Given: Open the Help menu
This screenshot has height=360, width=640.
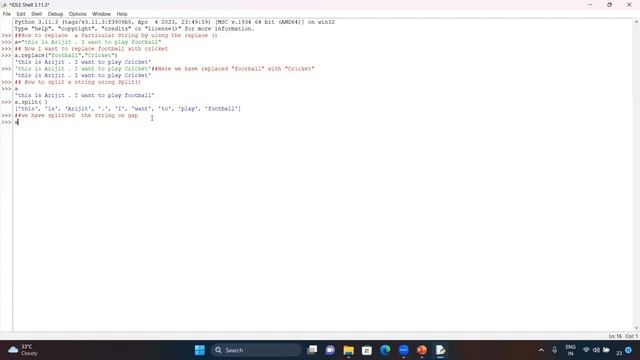Looking at the screenshot, I should [x=122, y=14].
